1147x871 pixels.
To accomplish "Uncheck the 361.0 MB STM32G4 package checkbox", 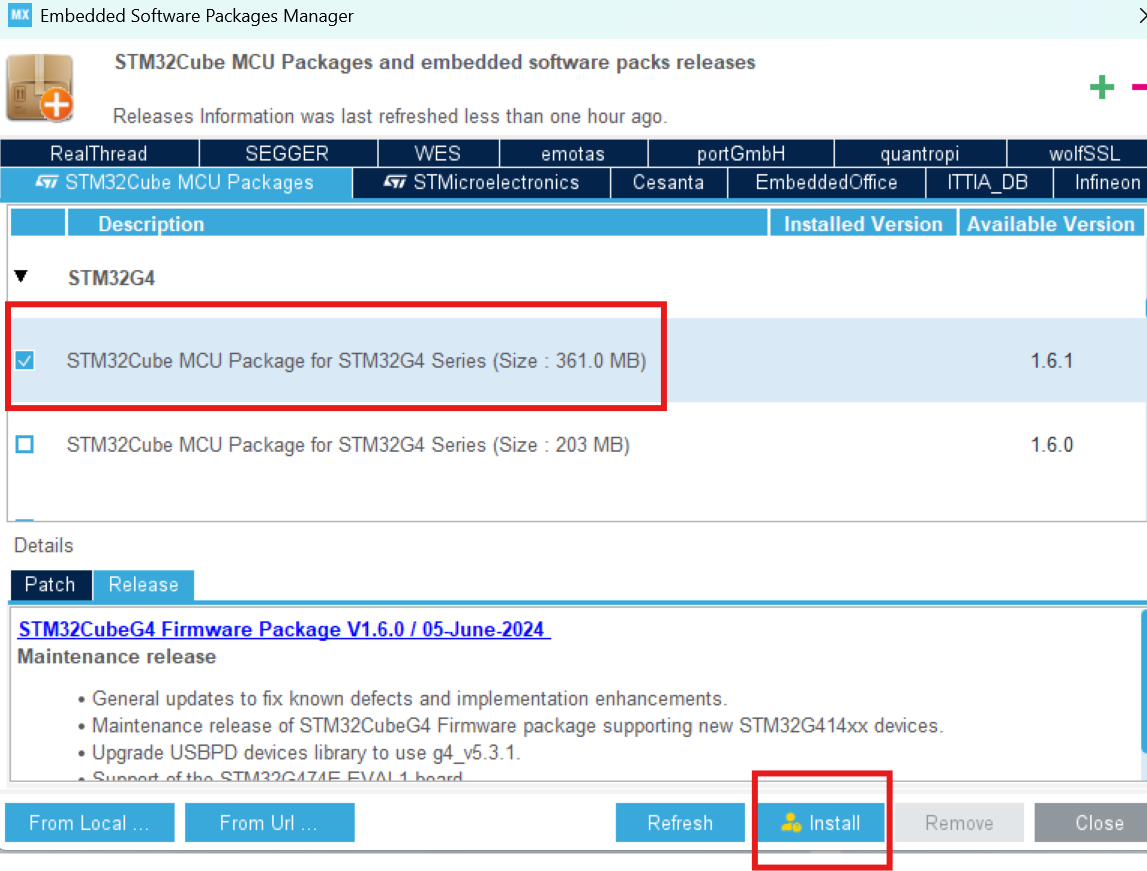I will (x=25, y=361).
